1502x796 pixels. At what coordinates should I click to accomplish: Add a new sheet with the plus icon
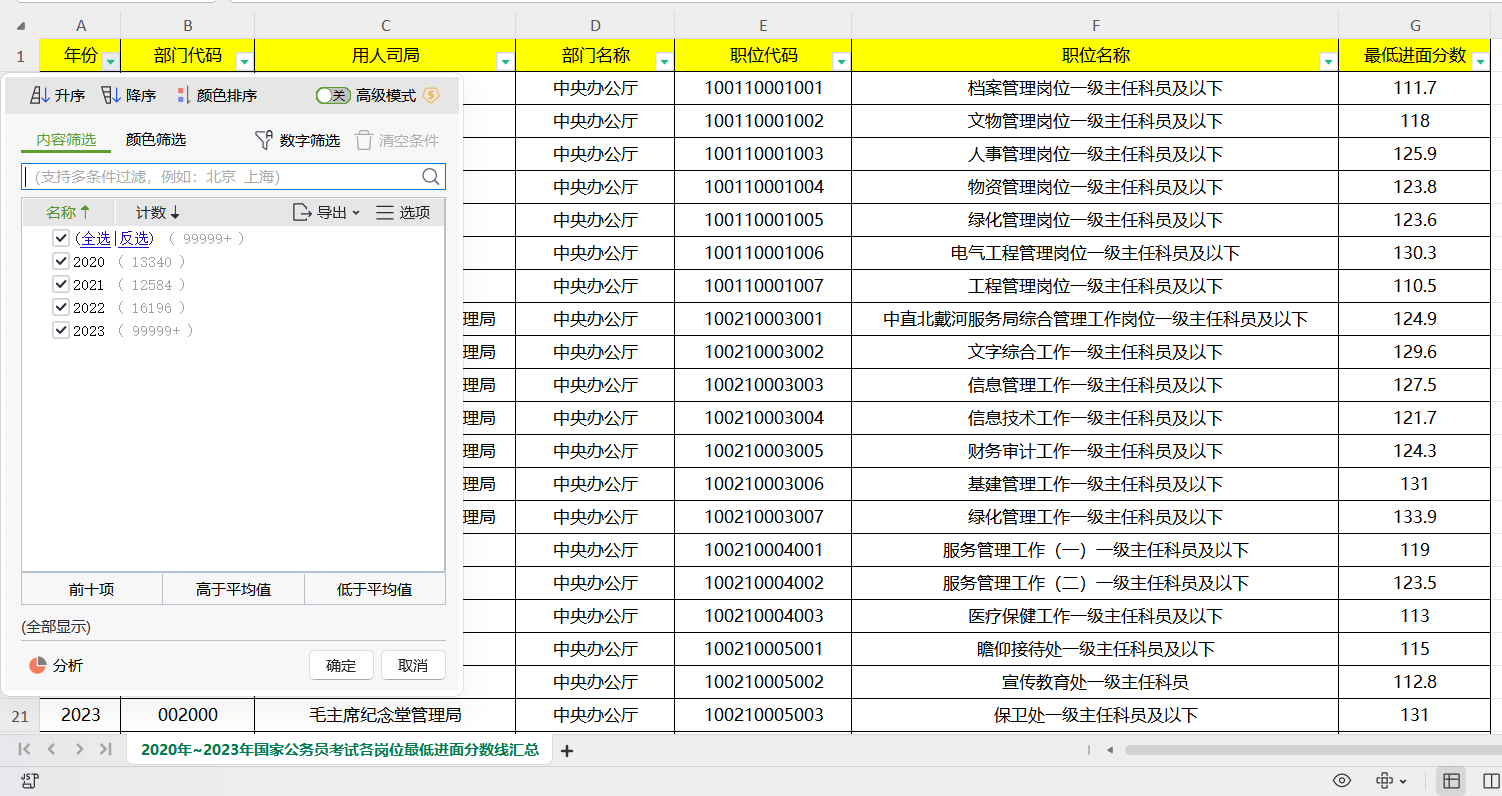pyautogui.click(x=567, y=751)
